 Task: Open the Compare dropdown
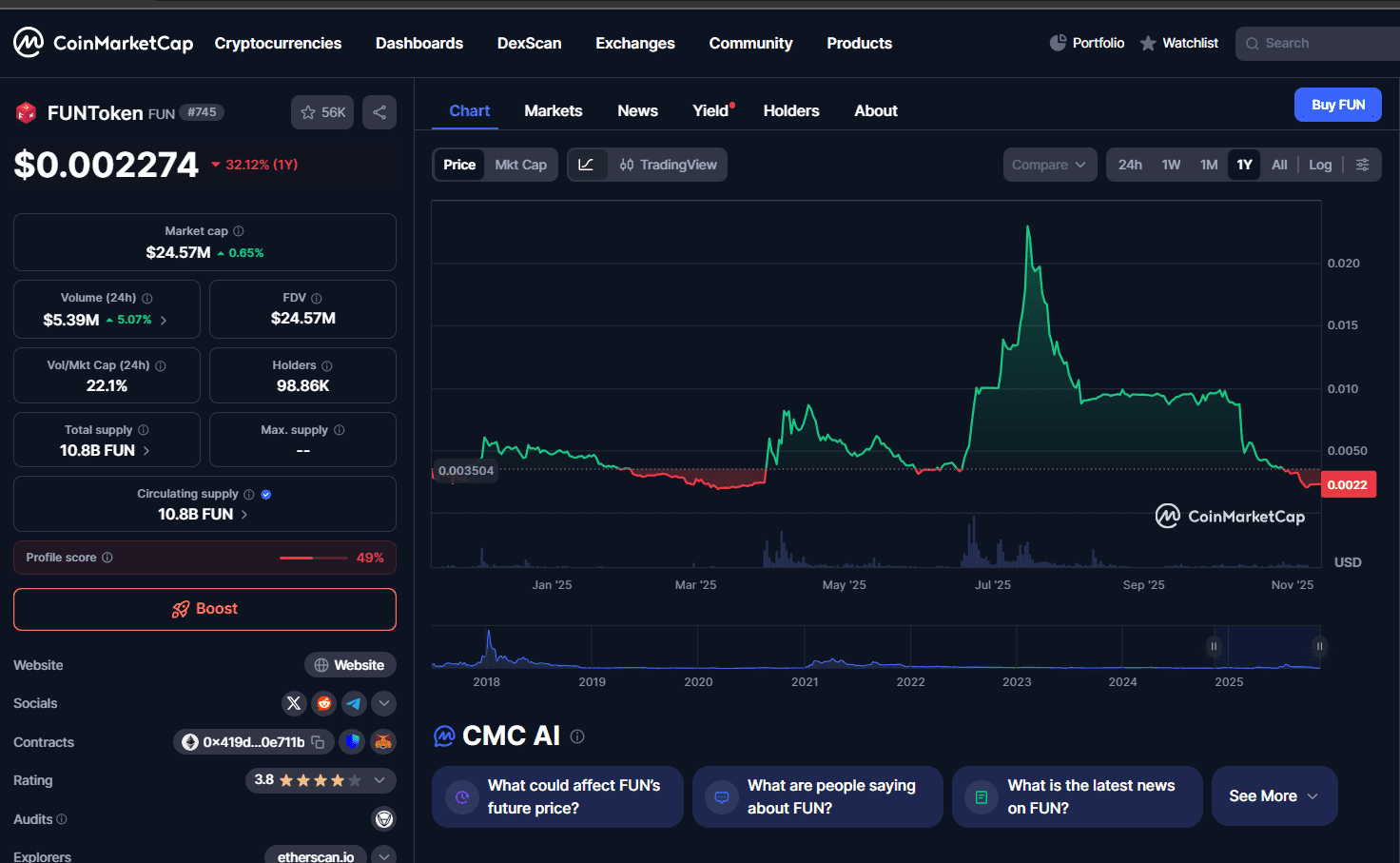1049,165
